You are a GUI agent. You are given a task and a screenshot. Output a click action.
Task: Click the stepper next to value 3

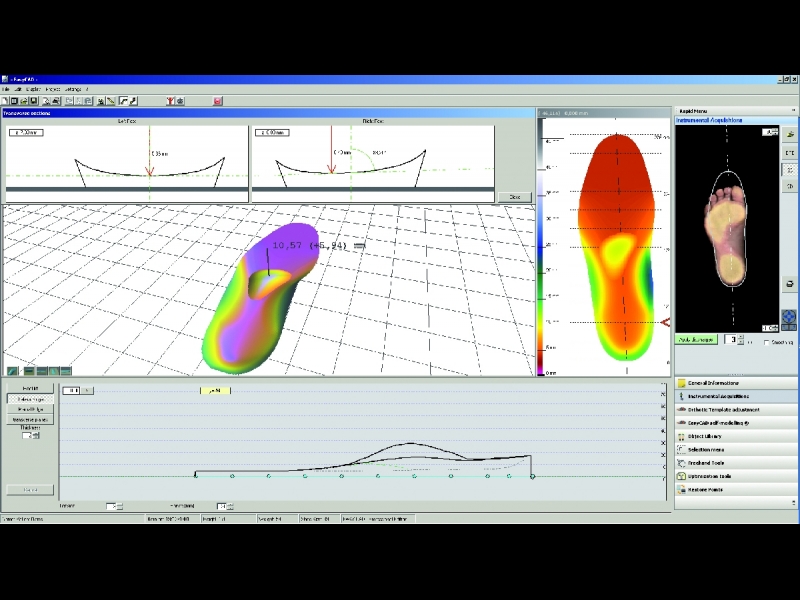click(x=741, y=339)
